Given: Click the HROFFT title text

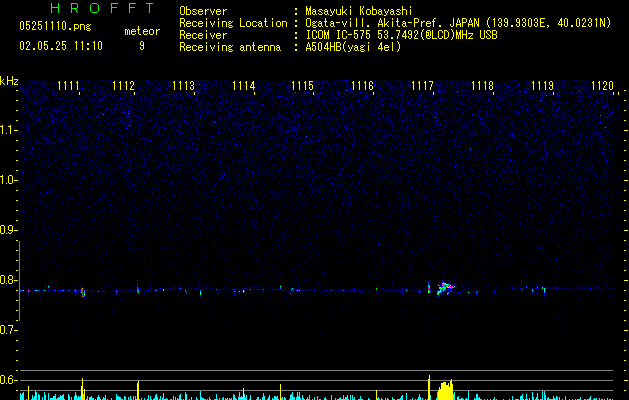Looking at the screenshot, I should pos(103,8).
